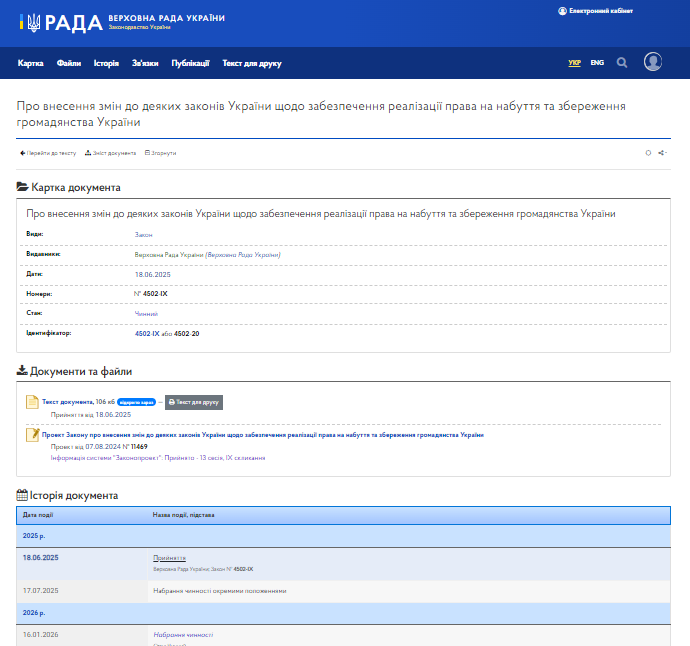Click the 'ВЕРХОВНА РАДА УКРАЇНИ' header title

point(166,18)
